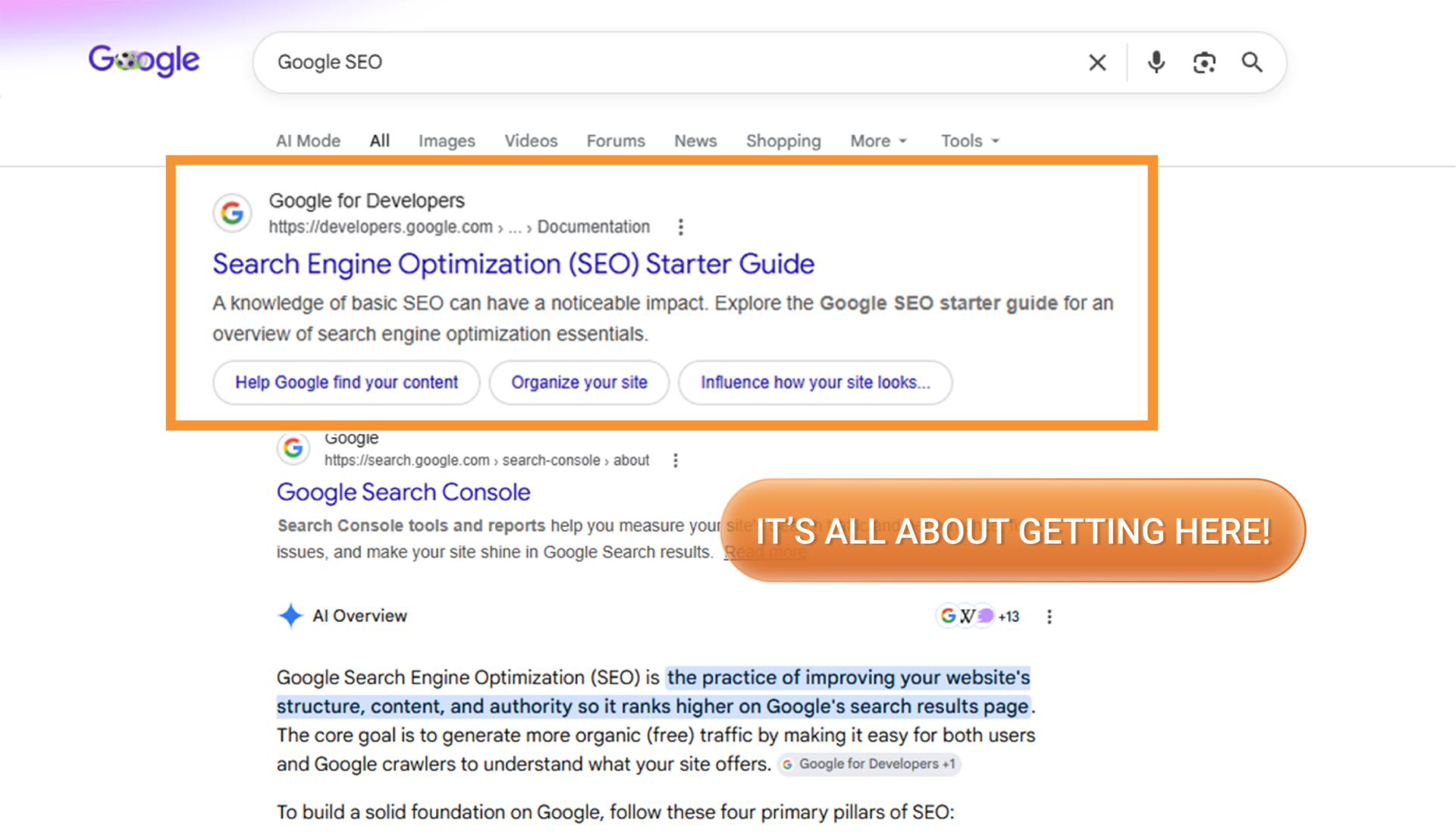Open options menu for Search Console result
The height and width of the screenshot is (832, 1456).
point(676,460)
